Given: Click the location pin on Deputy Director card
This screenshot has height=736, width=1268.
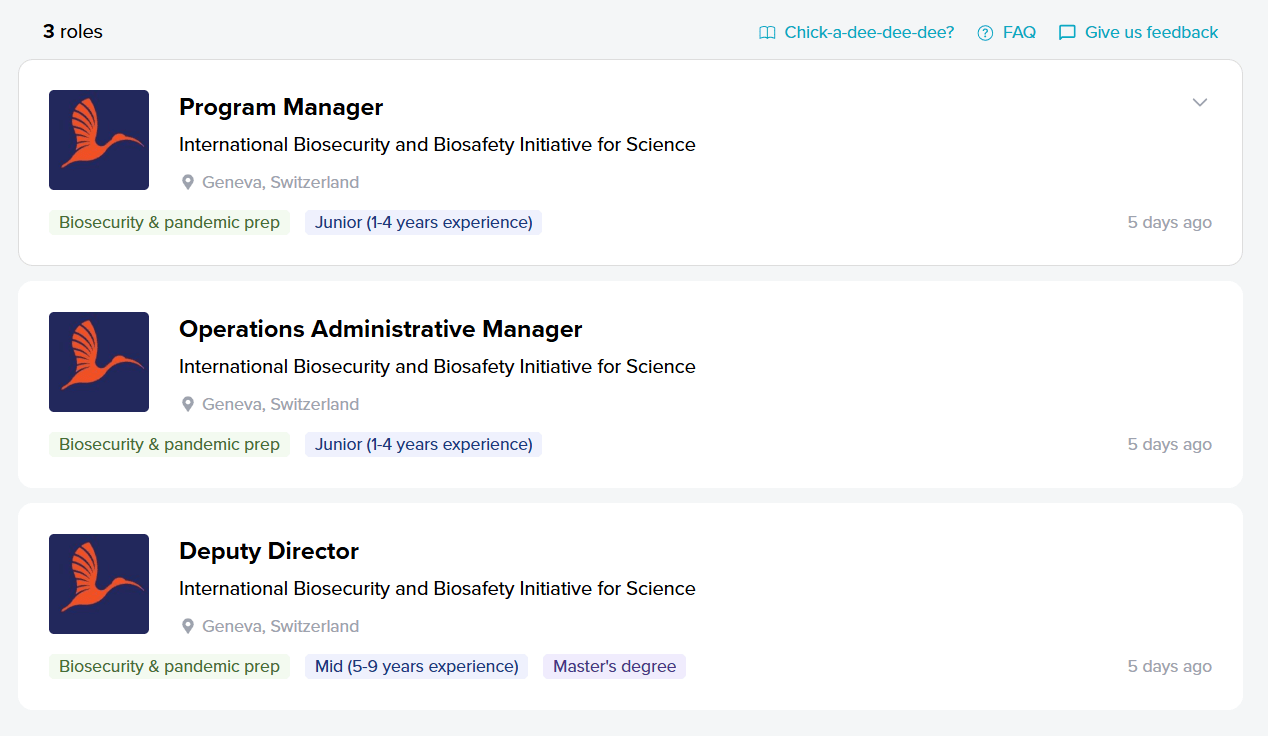Looking at the screenshot, I should (x=187, y=627).
